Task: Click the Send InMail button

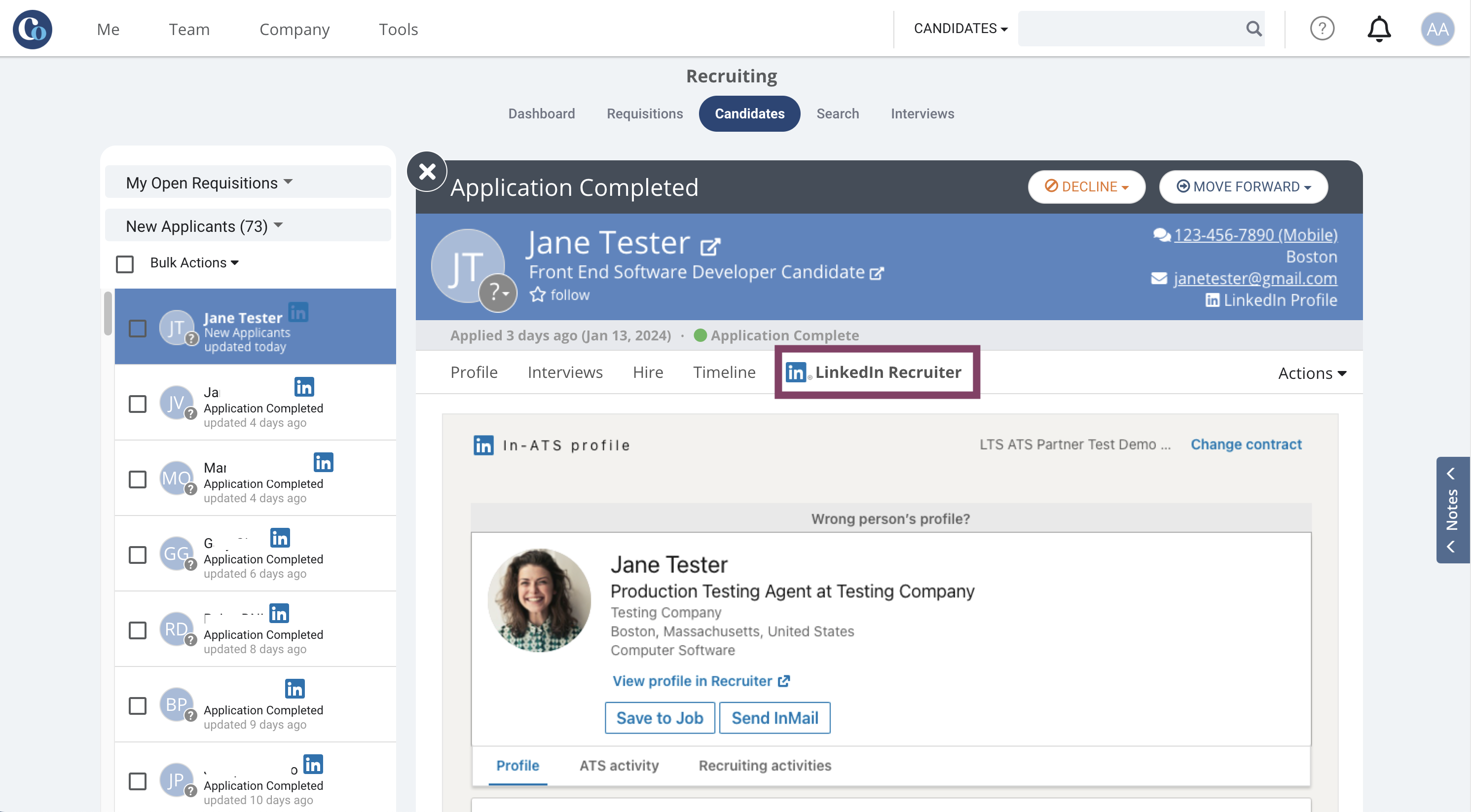Action: click(774, 718)
